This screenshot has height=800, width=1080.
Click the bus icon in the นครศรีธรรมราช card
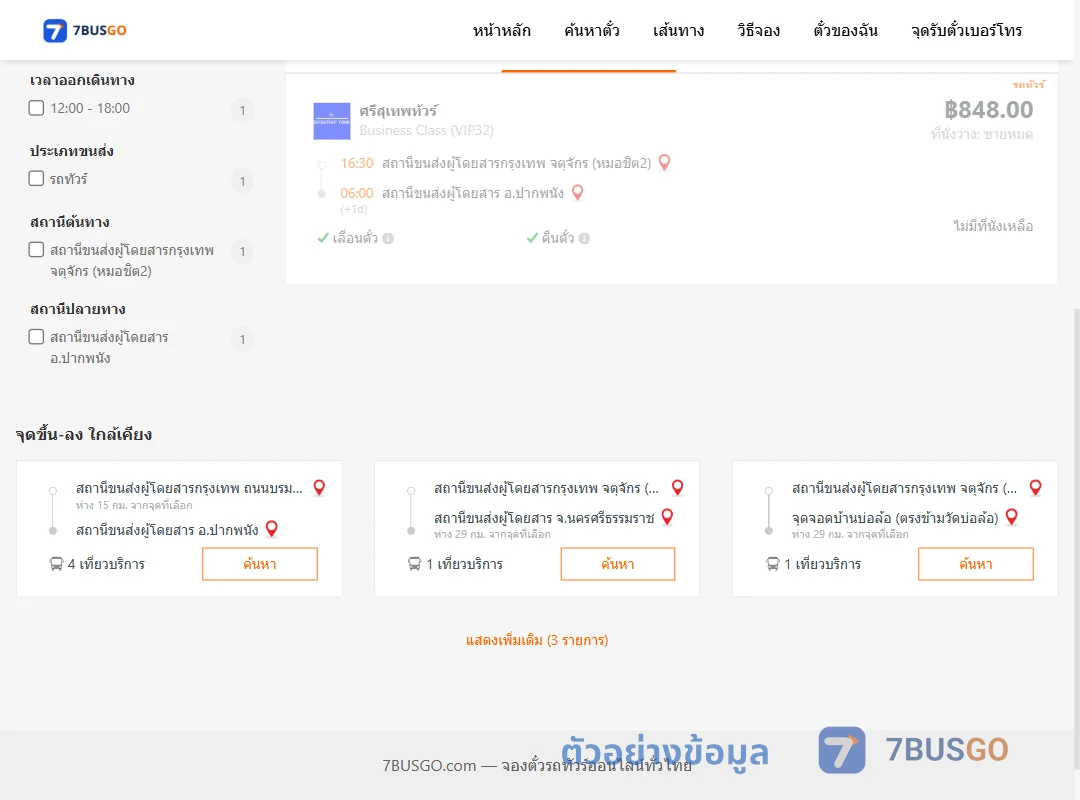click(x=414, y=564)
